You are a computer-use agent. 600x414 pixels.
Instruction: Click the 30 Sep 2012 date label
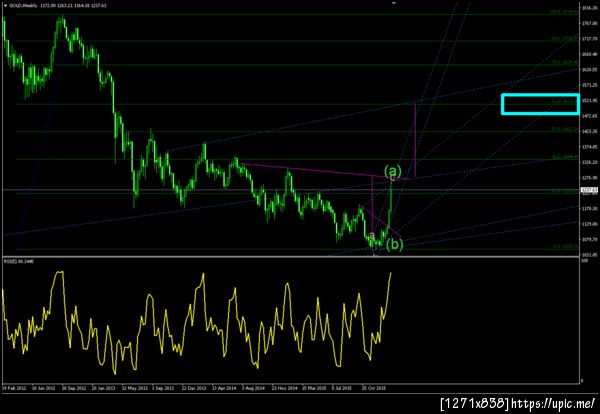pyautogui.click(x=74, y=388)
